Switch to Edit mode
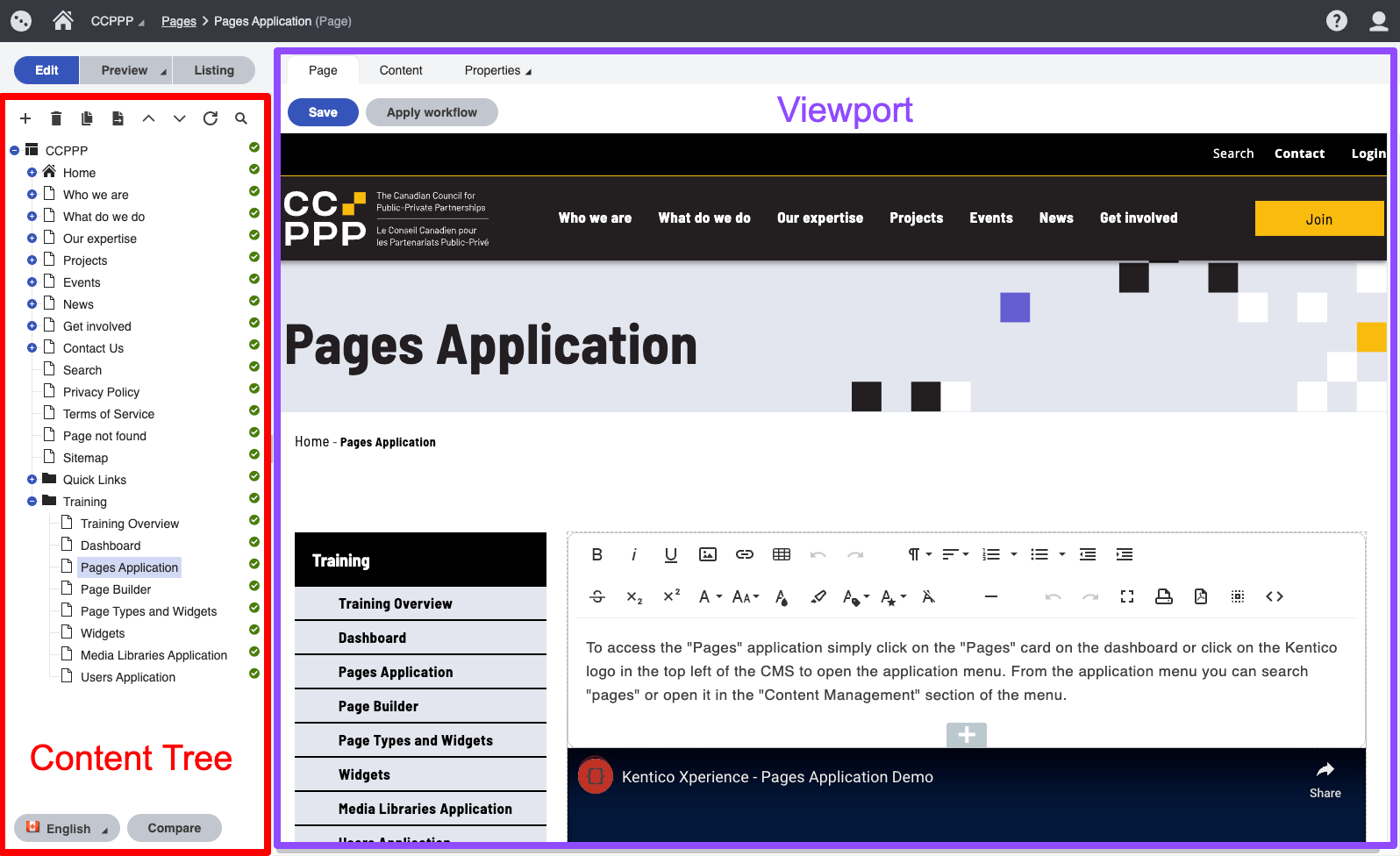The image size is (1400, 856). (46, 70)
